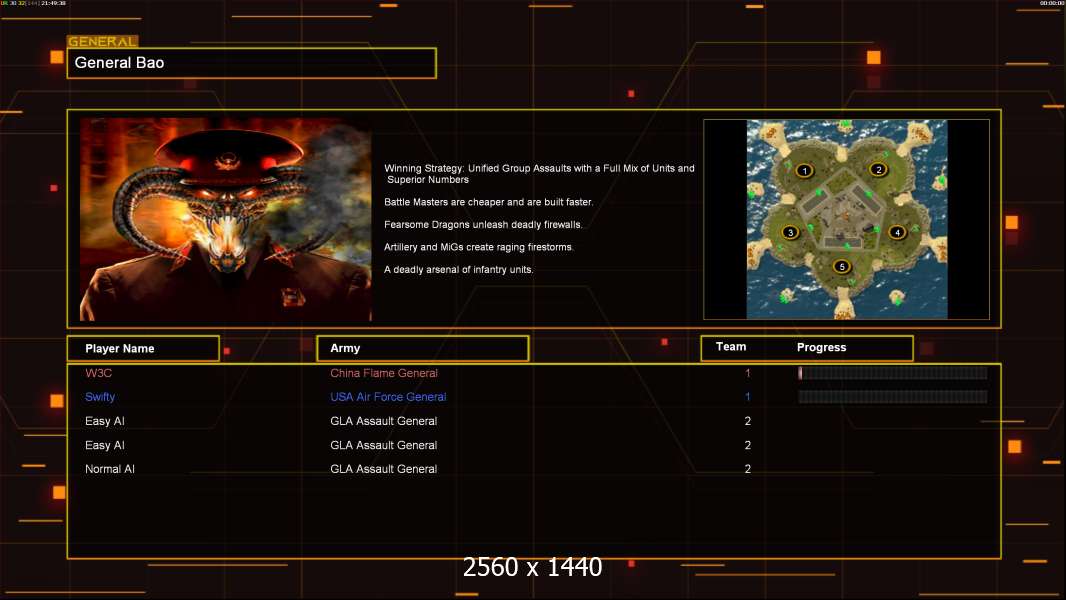
Task: Select player W3C in the list
Action: pyautogui.click(x=99, y=373)
